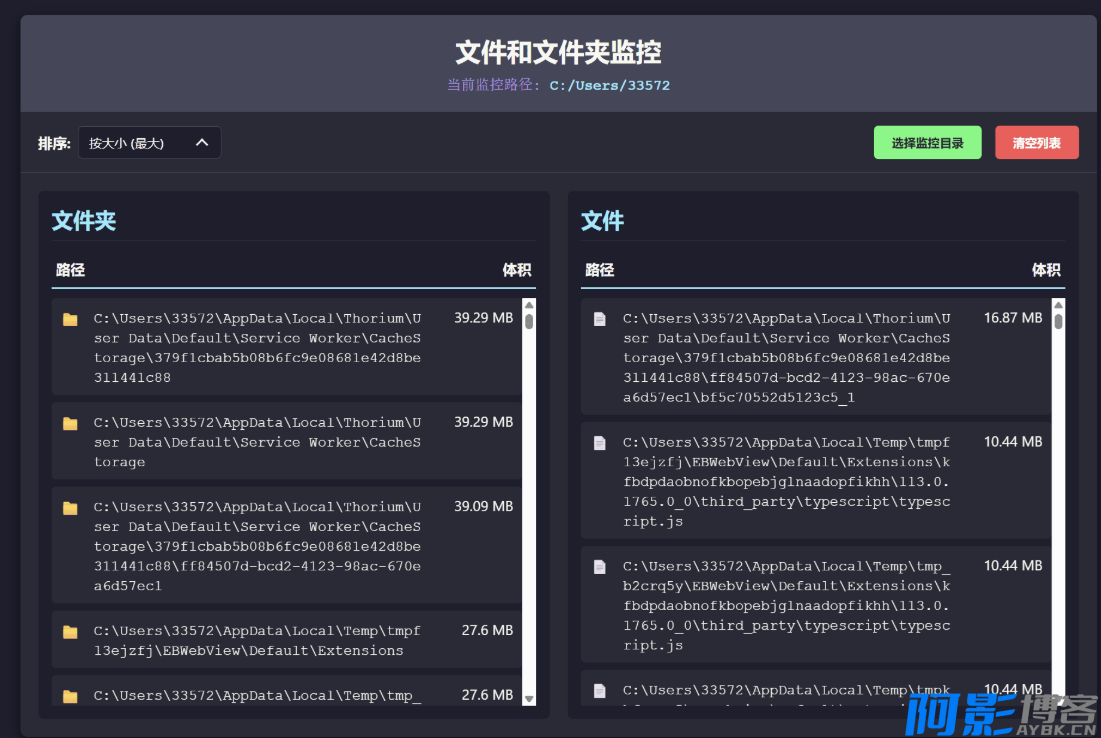The height and width of the screenshot is (738, 1101).
Task: Click file icon of tmp_b2crq5y typescript.js entry
Action: [x=600, y=567]
